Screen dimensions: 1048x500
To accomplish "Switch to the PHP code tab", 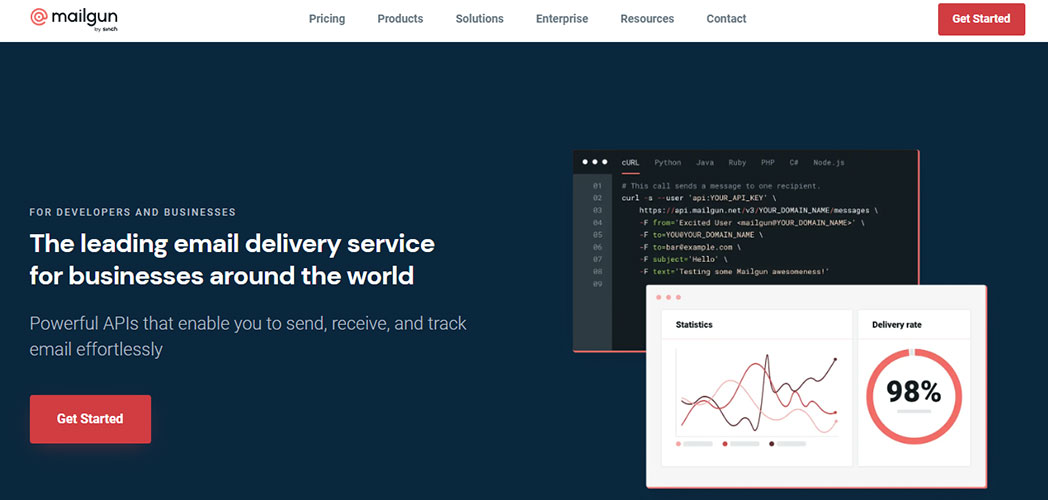I will [767, 162].
